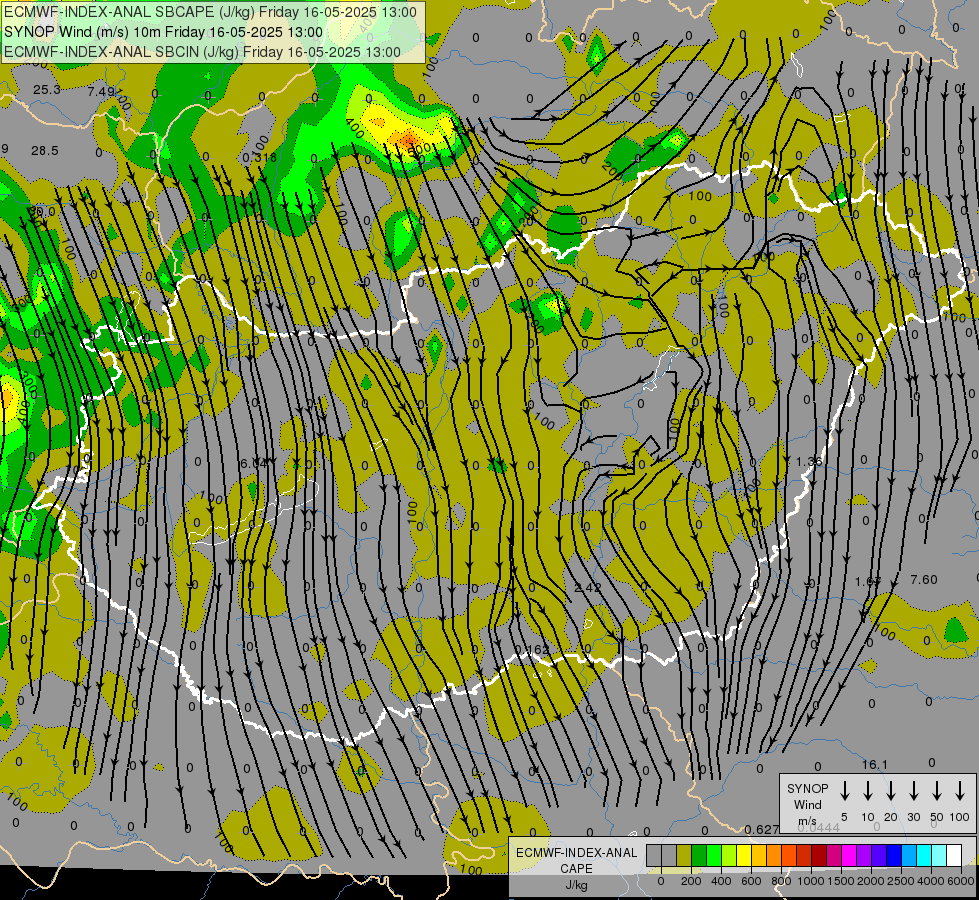The height and width of the screenshot is (900, 979).
Task: Select the olive swatch in CAPE legend
Action: click(684, 855)
